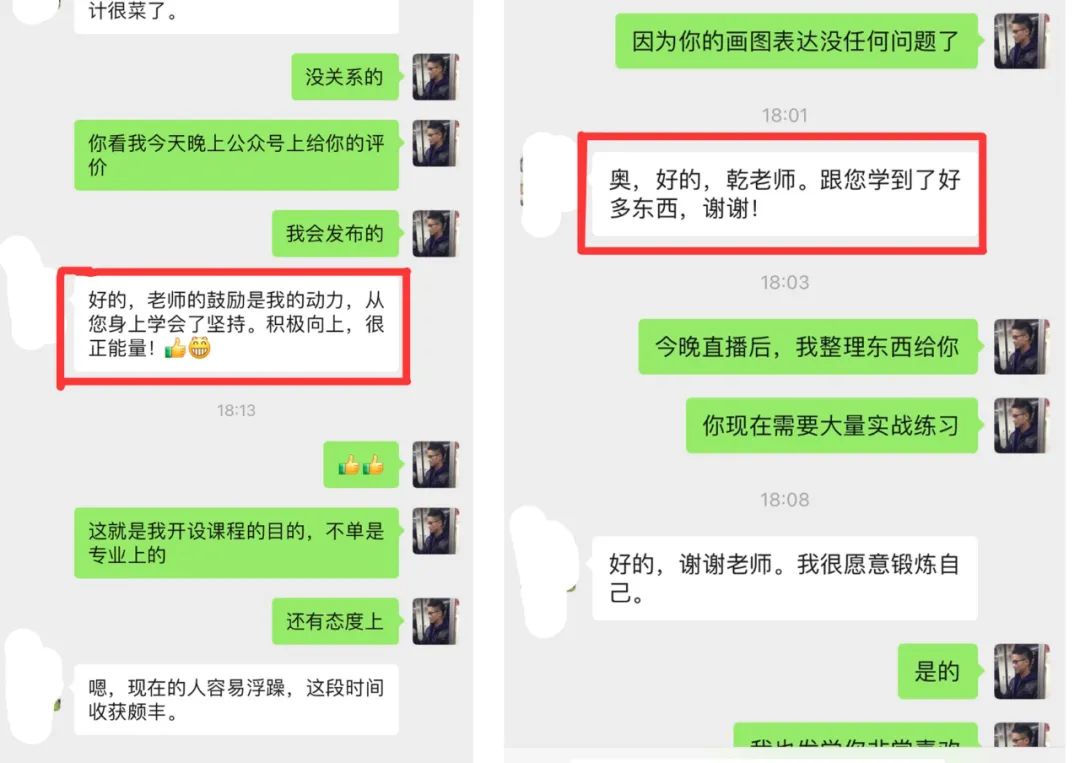This screenshot has width=1080, height=763.
Task: Tap avatar beside 你现在需要大量实战练习 message
Action: [x=1021, y=425]
